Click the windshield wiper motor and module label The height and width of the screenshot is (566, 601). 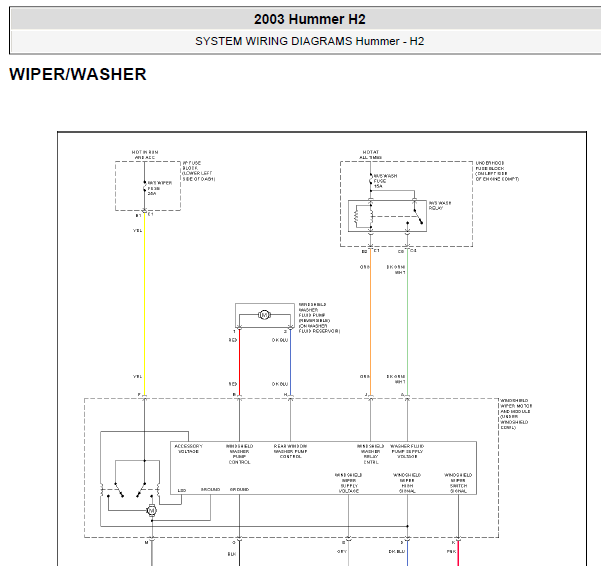pyautogui.click(x=516, y=414)
